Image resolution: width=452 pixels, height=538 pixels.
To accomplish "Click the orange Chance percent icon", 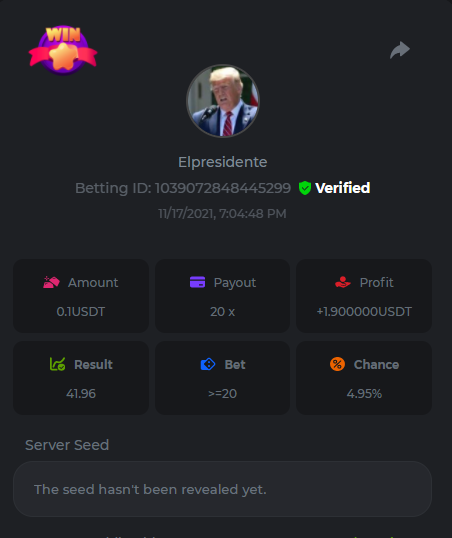I will pyautogui.click(x=337, y=364).
